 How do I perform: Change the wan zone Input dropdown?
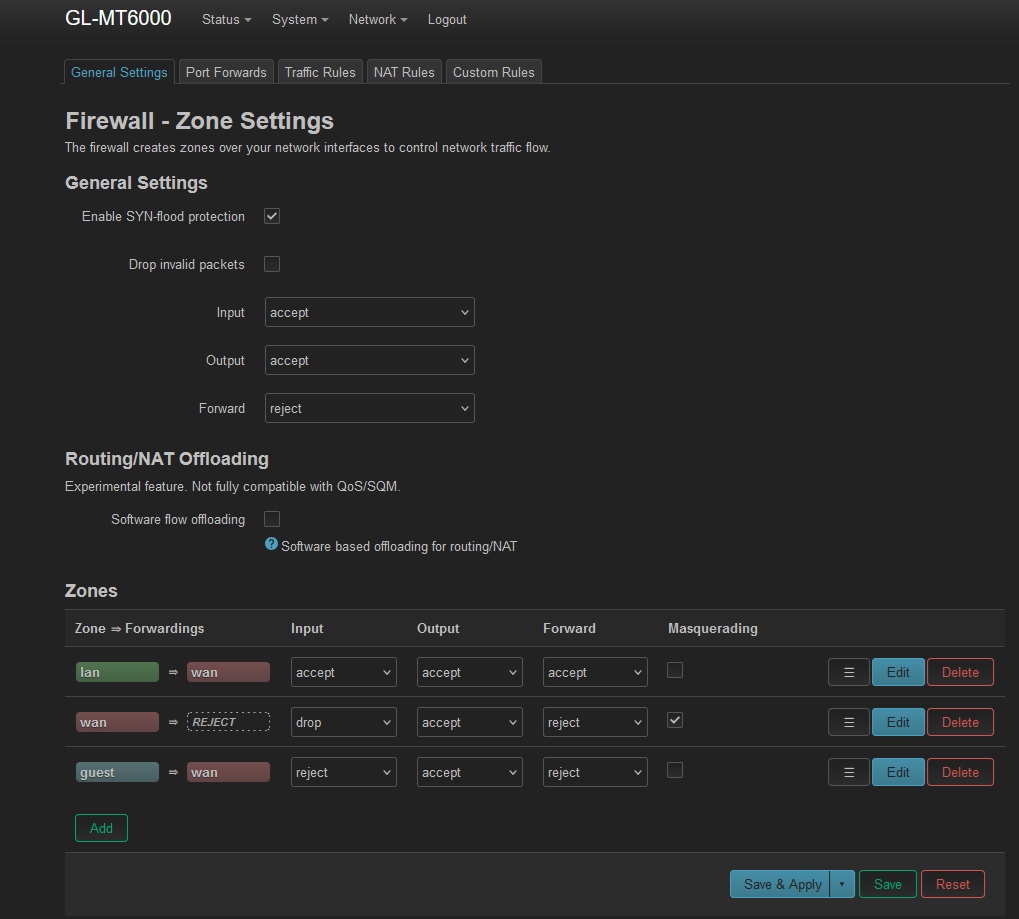pyautogui.click(x=343, y=722)
